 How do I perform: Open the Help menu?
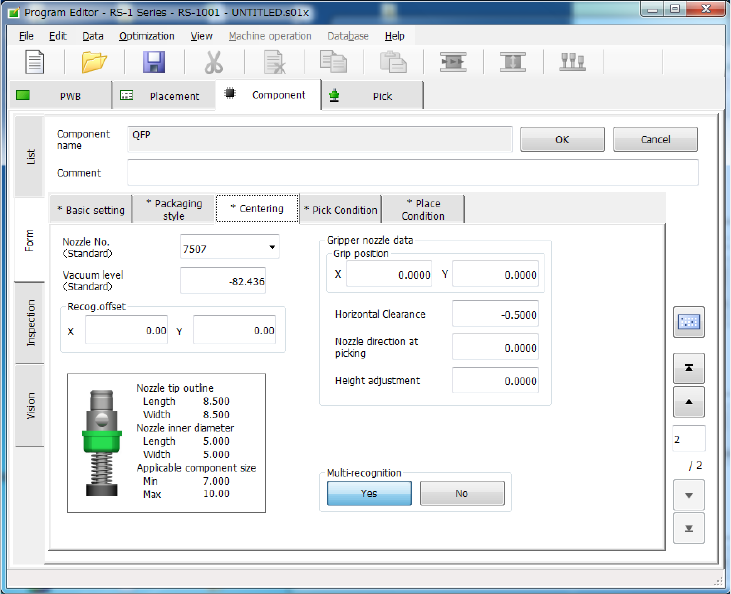[394, 36]
